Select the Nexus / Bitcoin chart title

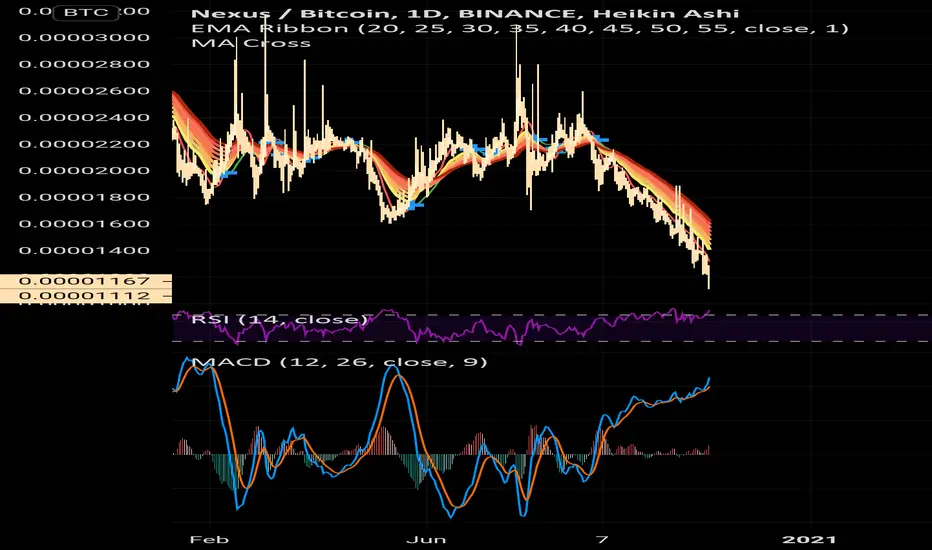(465, 13)
